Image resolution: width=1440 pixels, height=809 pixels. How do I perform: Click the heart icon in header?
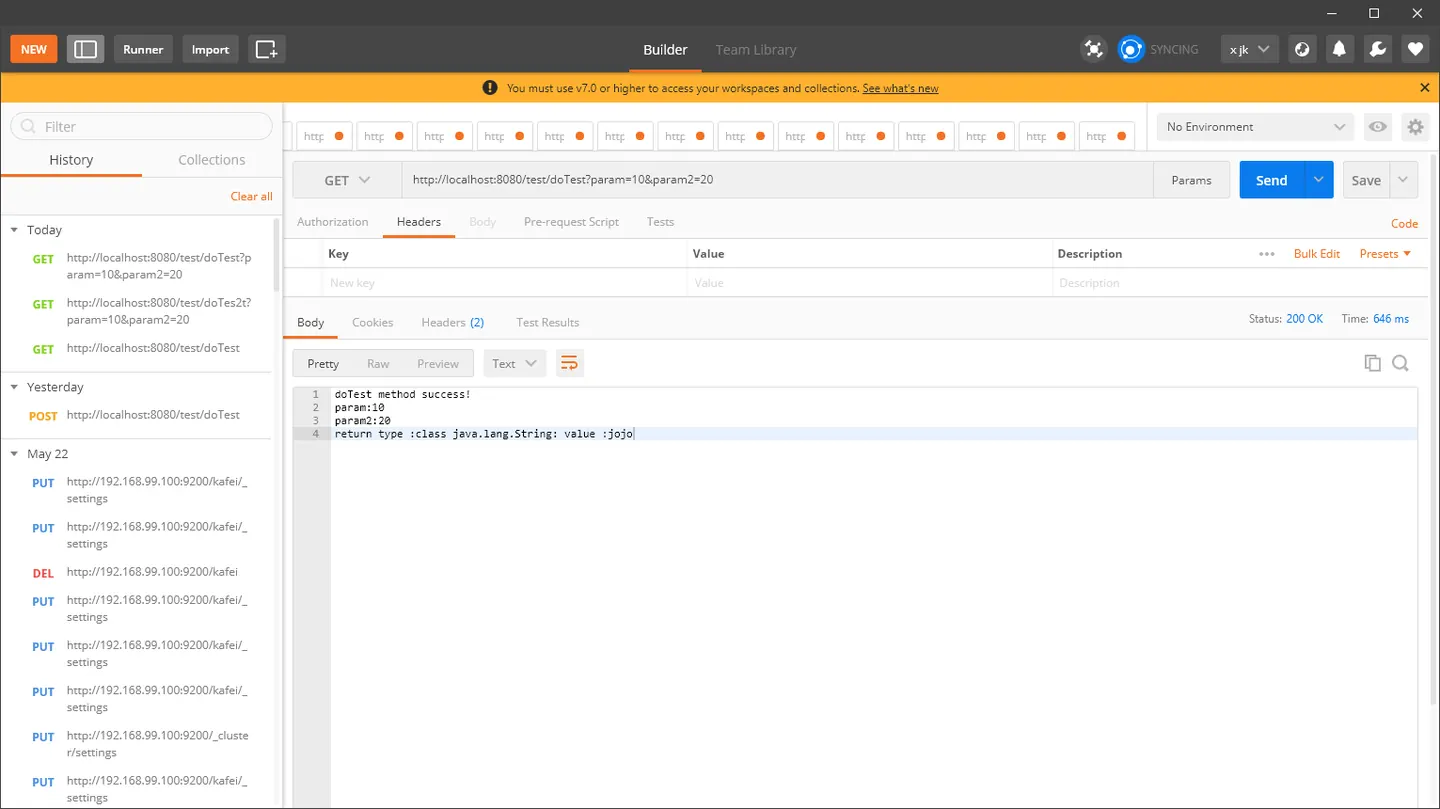[1414, 49]
